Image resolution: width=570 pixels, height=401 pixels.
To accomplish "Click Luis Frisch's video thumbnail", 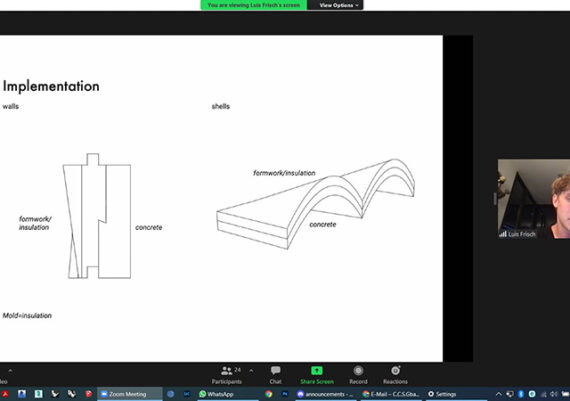I will 534,199.
